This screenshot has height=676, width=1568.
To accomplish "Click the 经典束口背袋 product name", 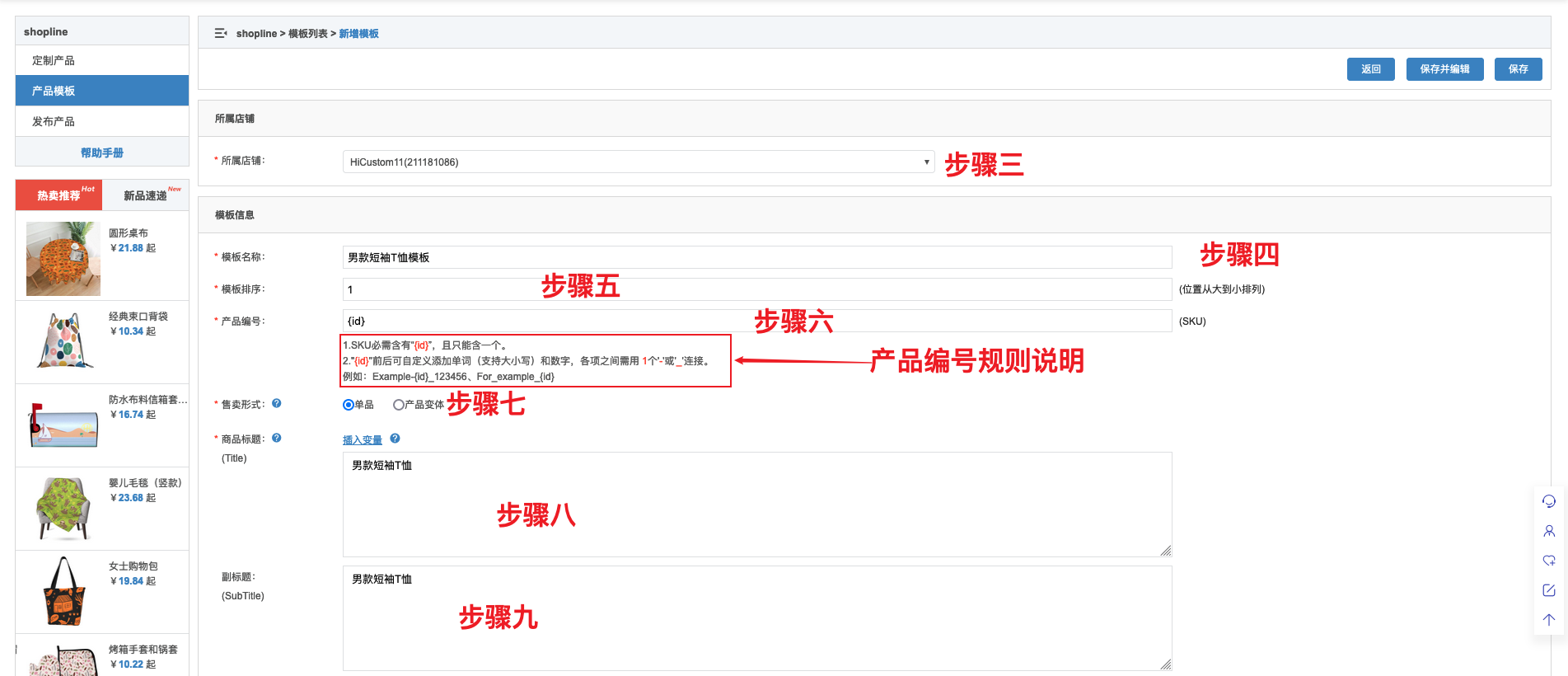I will (138, 317).
